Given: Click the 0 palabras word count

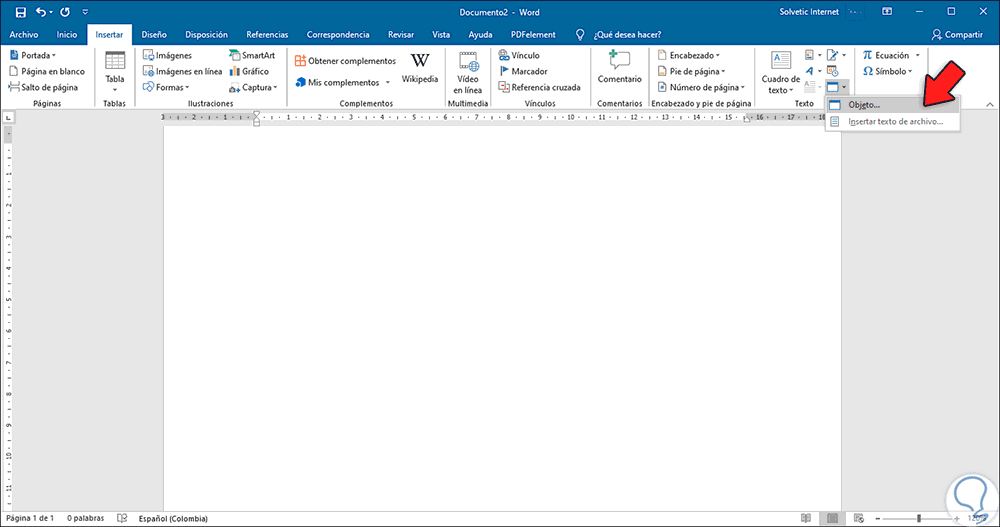Looking at the screenshot, I should tap(85, 519).
